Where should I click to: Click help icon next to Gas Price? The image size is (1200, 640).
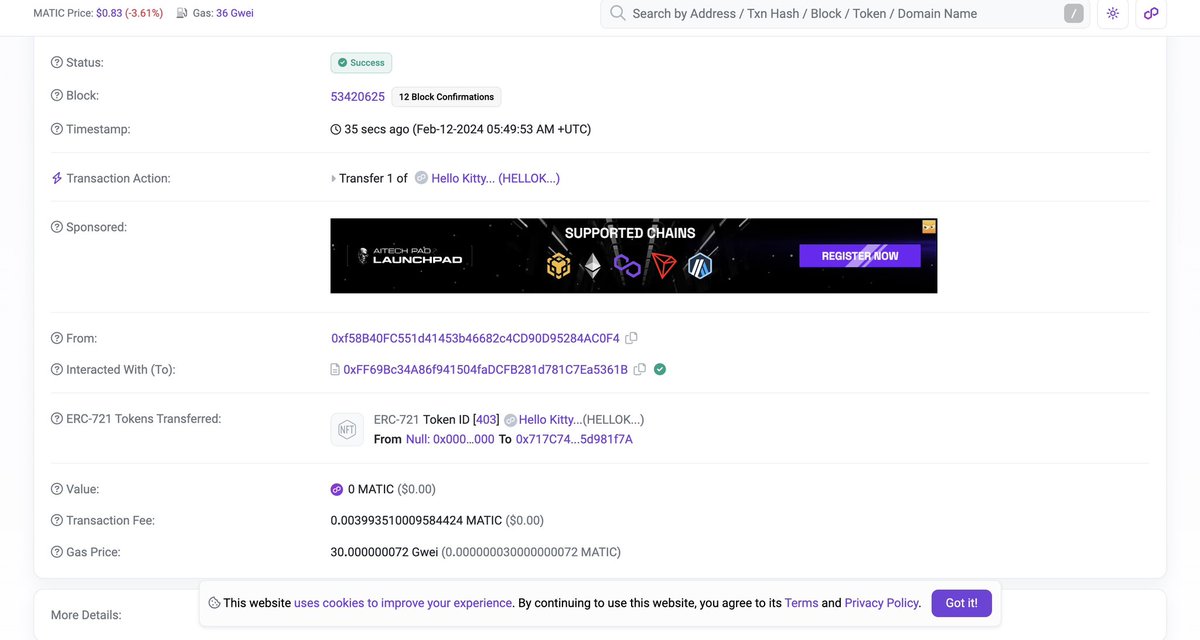click(57, 552)
